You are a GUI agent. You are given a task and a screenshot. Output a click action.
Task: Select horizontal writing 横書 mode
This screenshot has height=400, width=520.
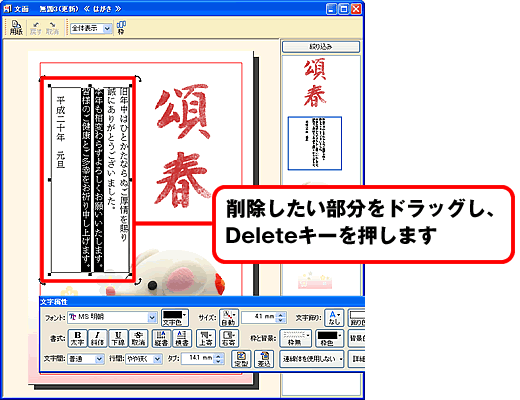(x=182, y=338)
